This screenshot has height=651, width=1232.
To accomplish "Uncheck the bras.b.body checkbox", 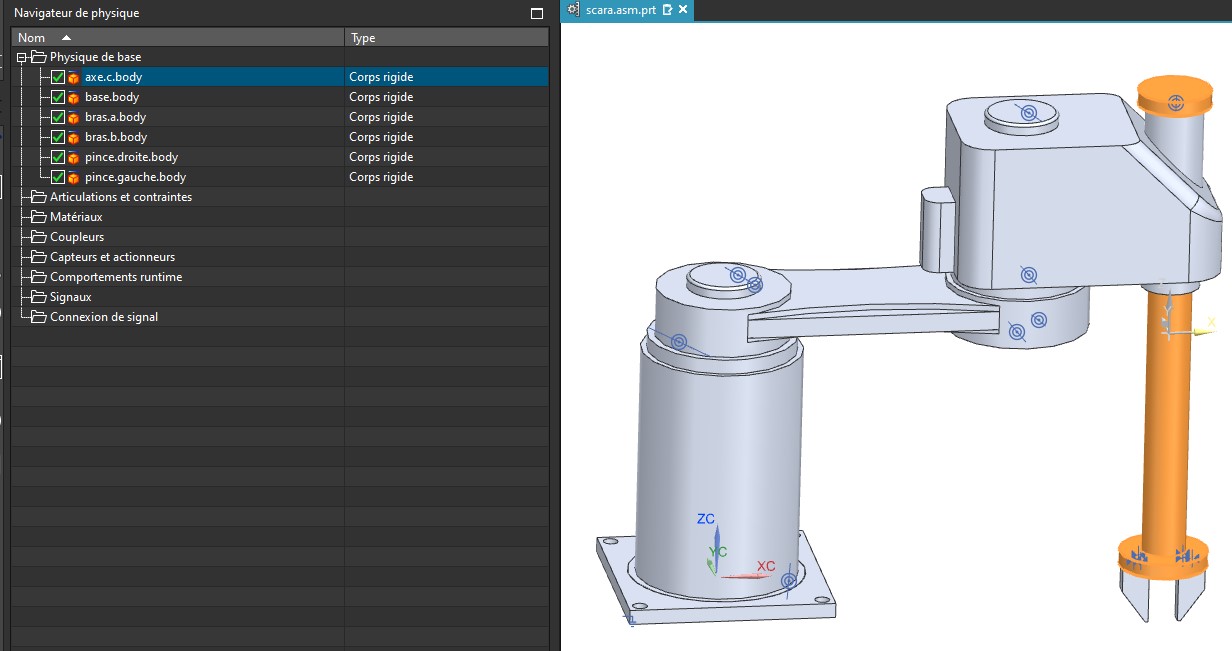I will point(58,137).
